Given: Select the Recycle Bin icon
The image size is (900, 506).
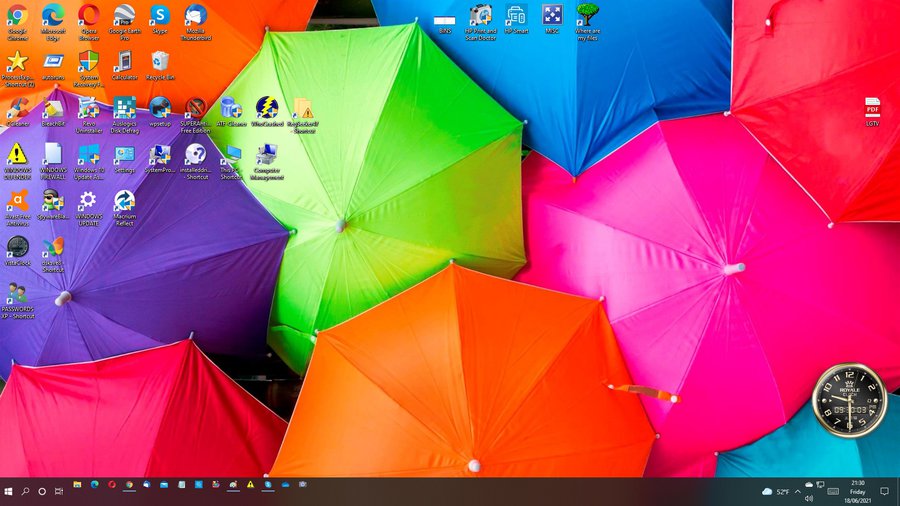Looking at the screenshot, I should tap(160, 65).
